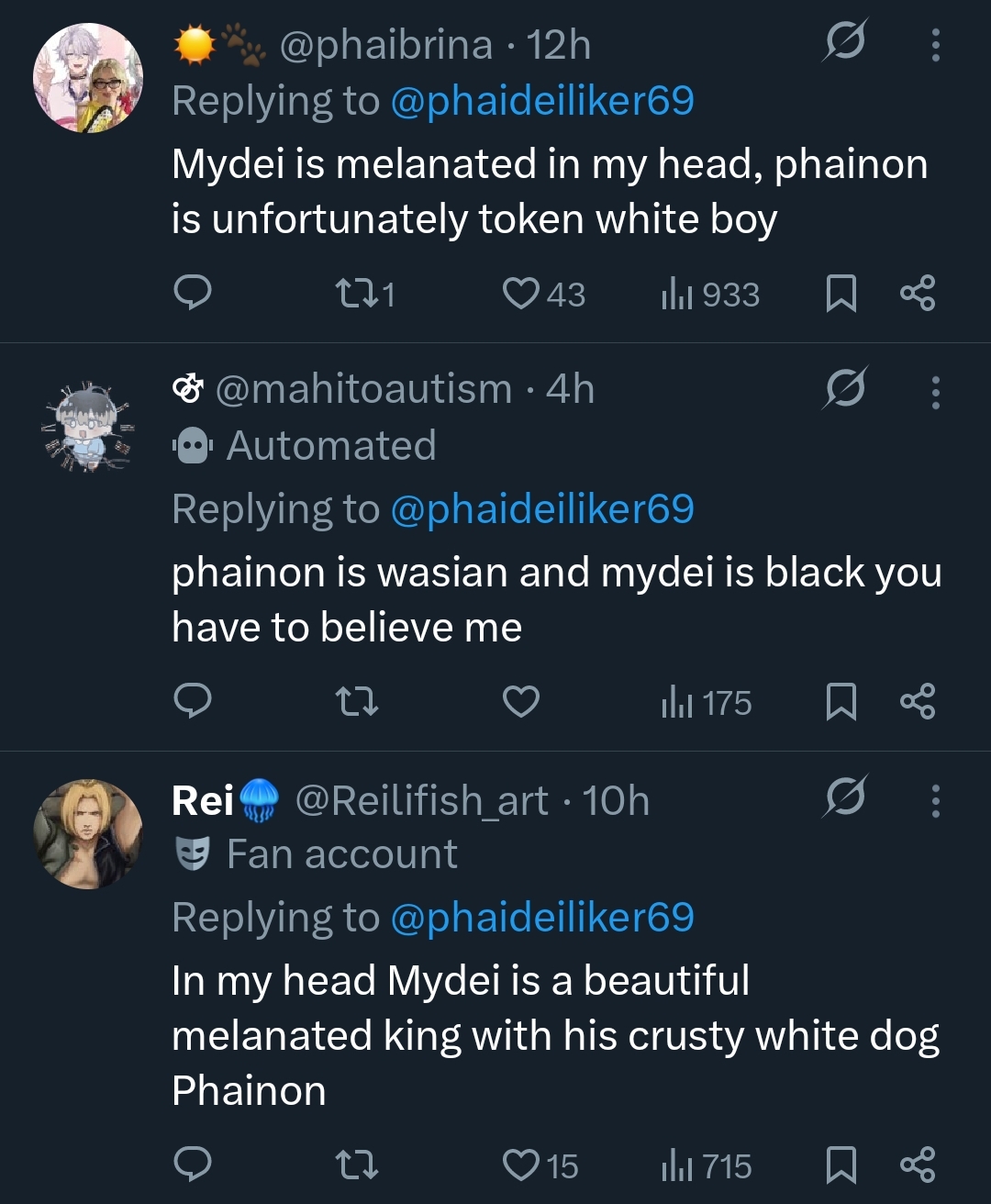Reply to Rei's tweet
Screen dimensions: 991x1204
pos(193,1165)
